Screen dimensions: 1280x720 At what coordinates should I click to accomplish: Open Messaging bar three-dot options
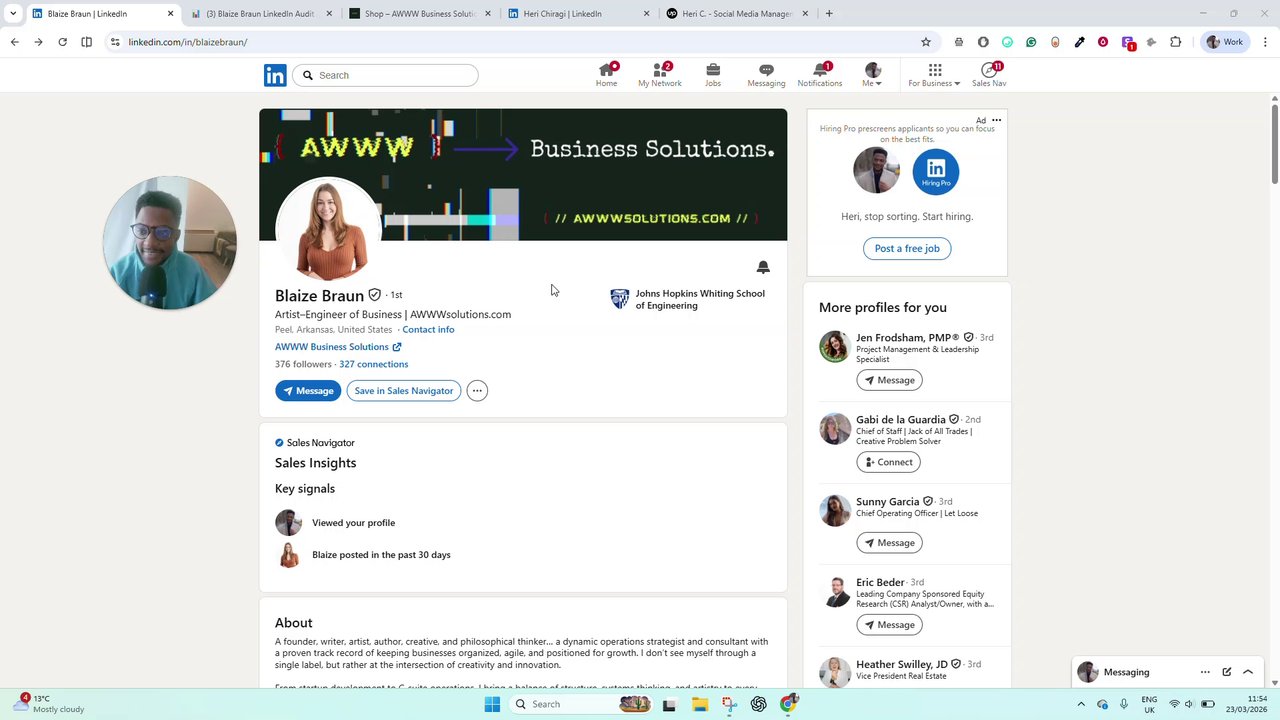point(1205,672)
